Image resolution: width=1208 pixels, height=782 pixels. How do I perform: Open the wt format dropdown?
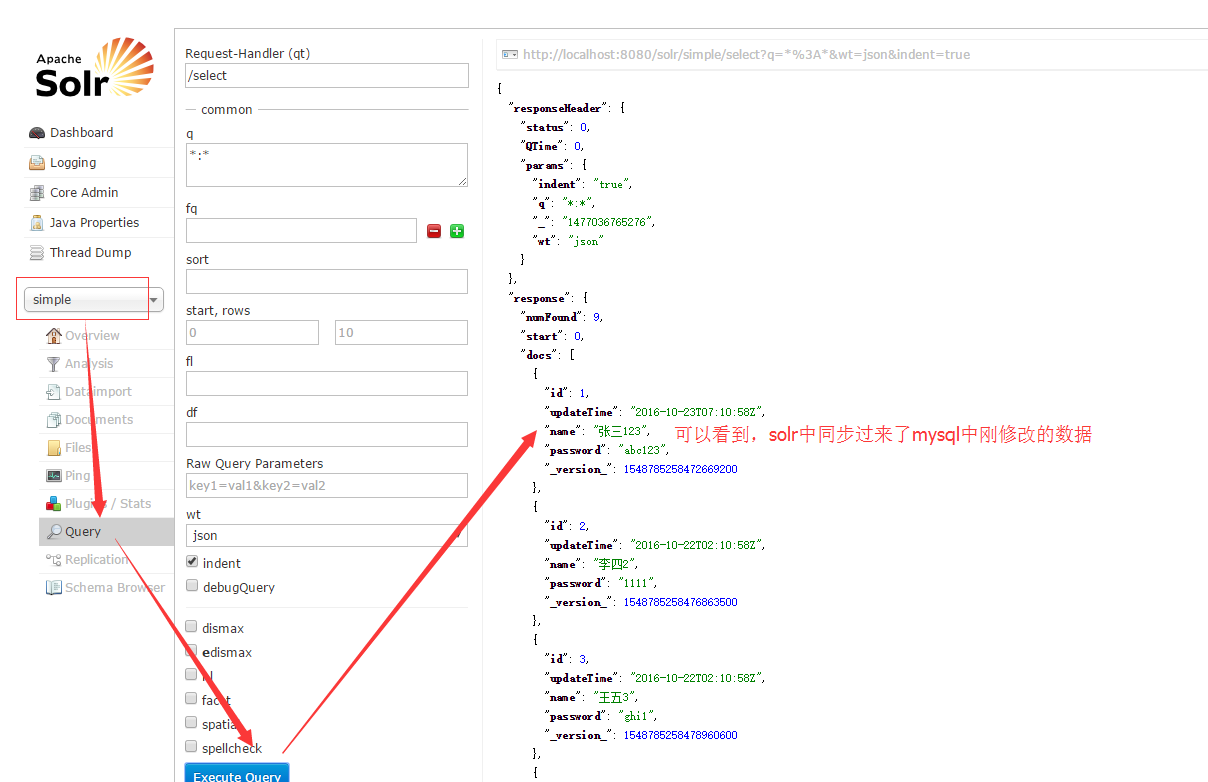(x=327, y=535)
